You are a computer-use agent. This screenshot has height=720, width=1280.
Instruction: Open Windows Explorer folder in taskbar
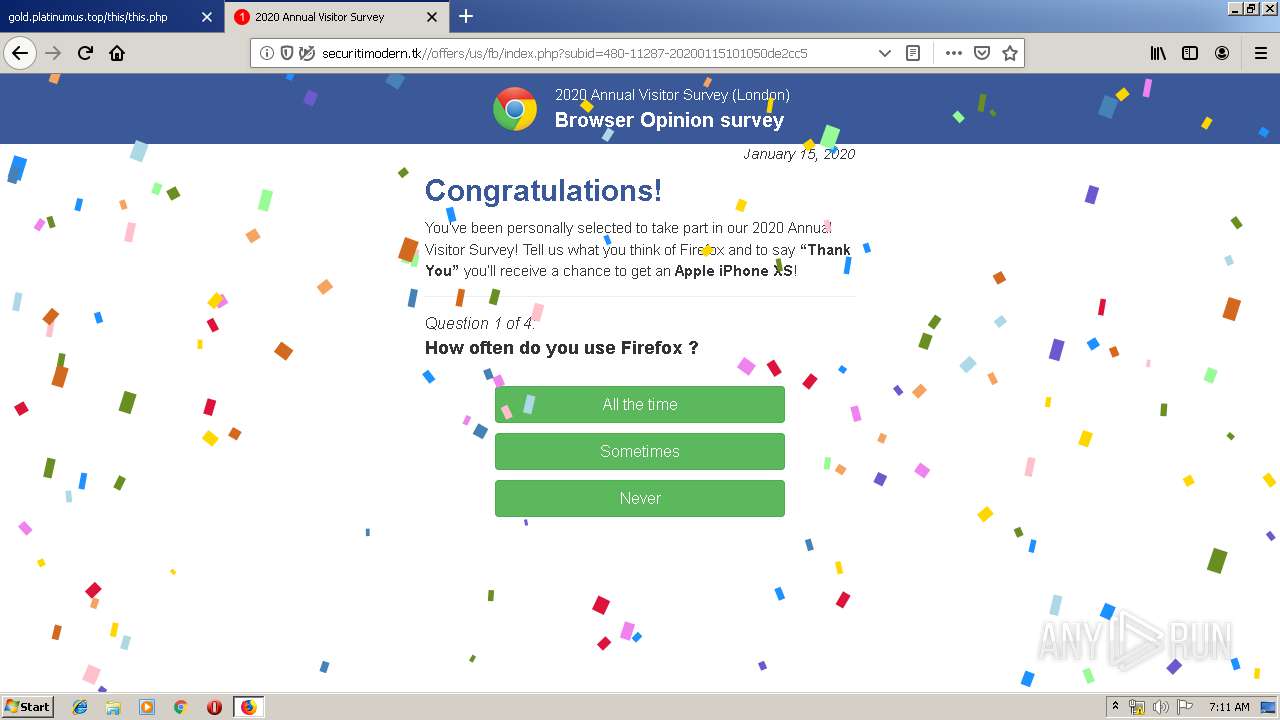coord(113,707)
